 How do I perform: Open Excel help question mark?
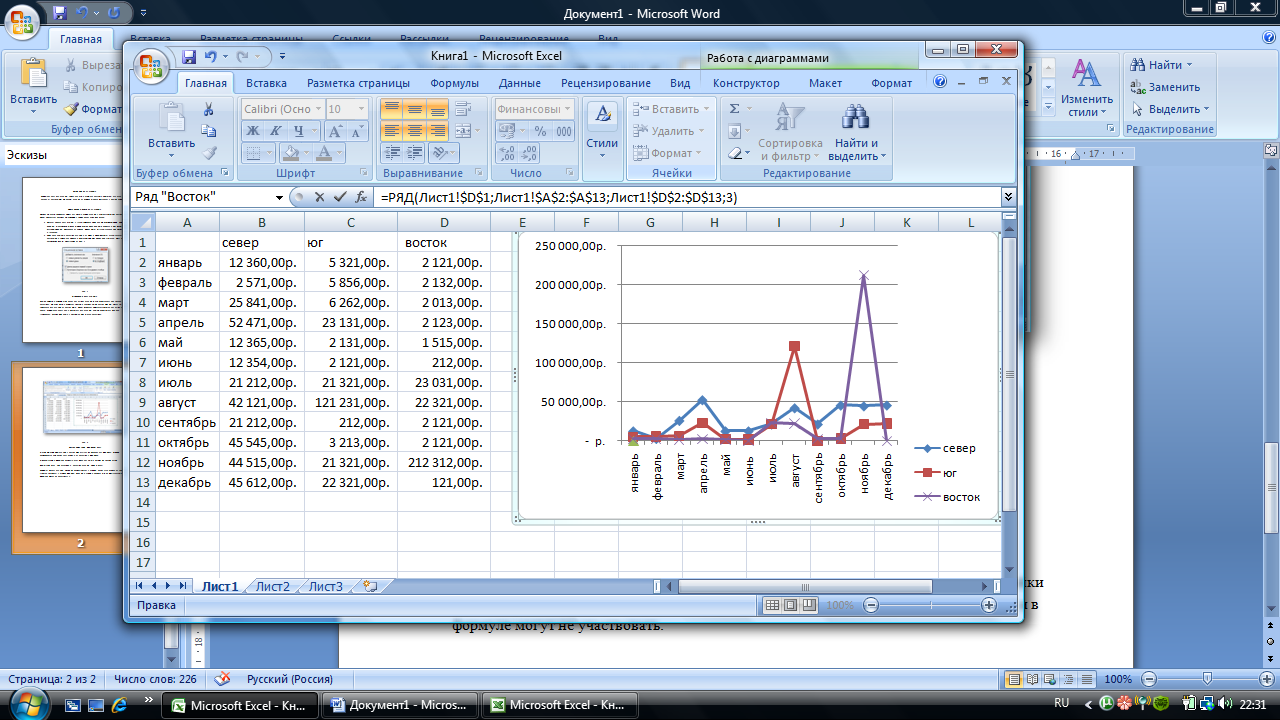click(x=940, y=83)
